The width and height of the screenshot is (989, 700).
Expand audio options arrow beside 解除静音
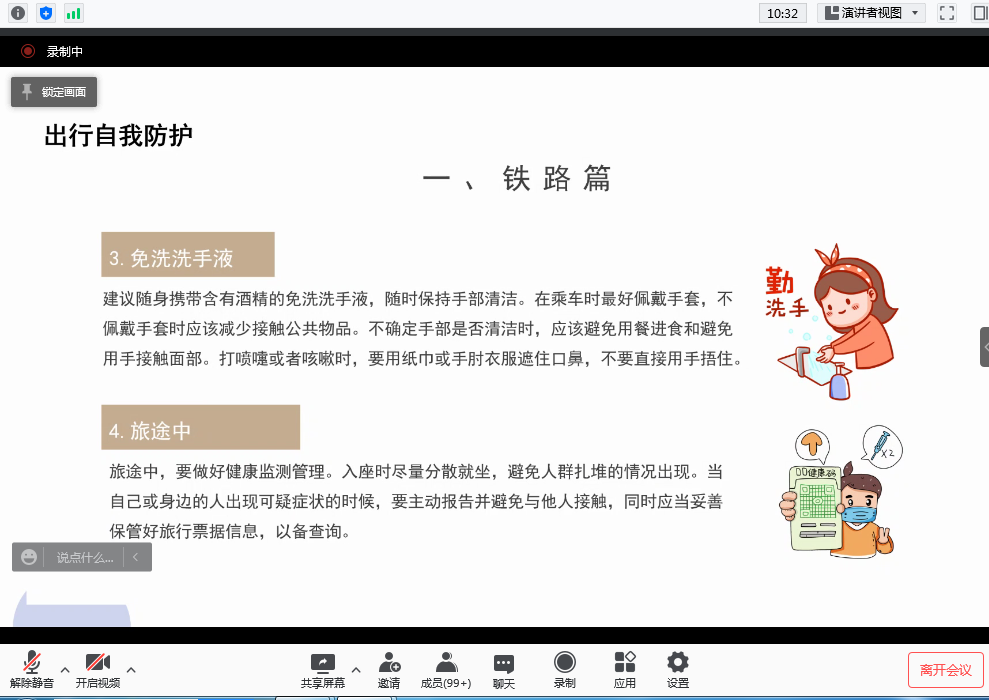click(65, 669)
